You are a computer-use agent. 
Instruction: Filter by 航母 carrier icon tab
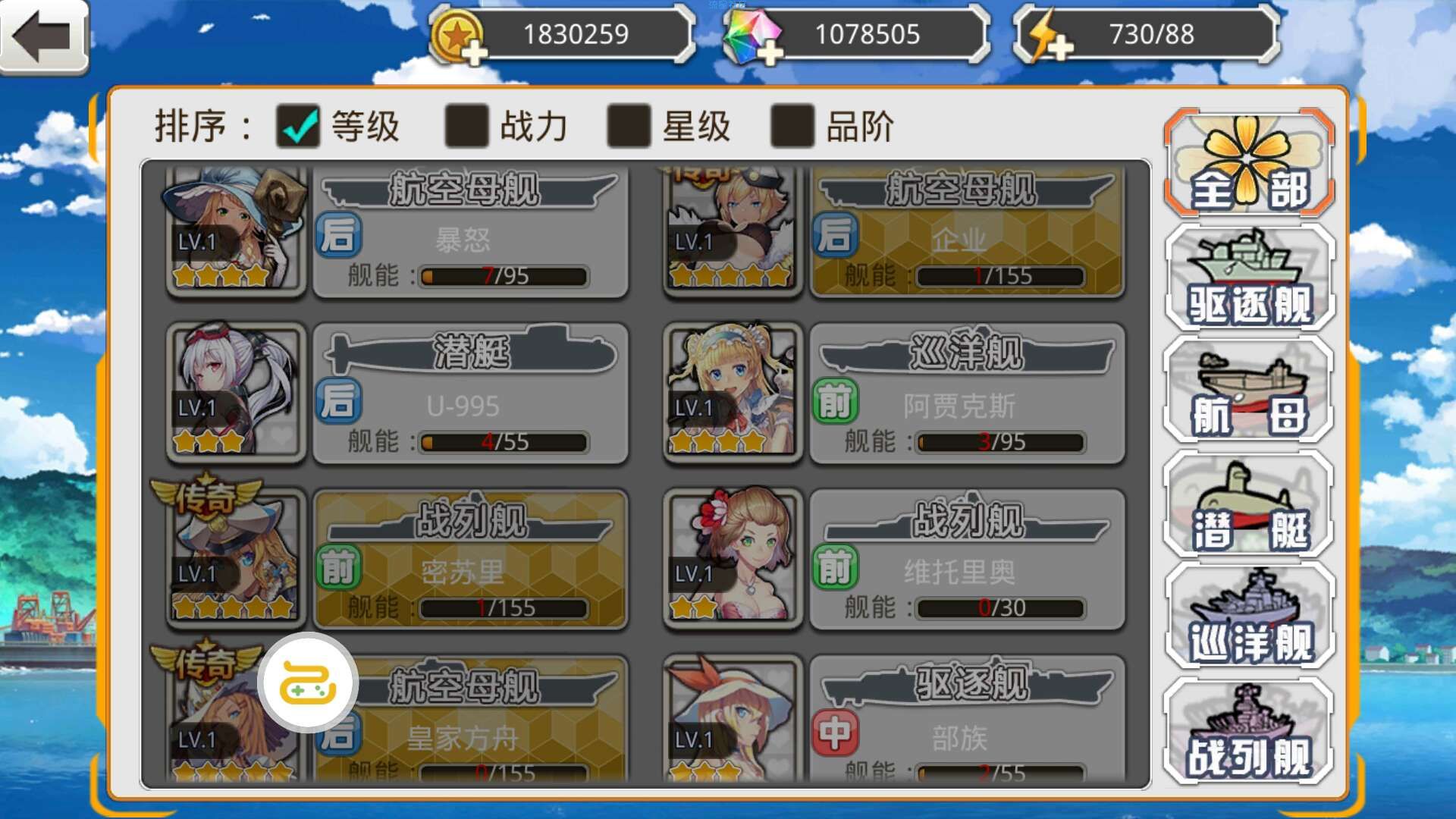pyautogui.click(x=1249, y=389)
